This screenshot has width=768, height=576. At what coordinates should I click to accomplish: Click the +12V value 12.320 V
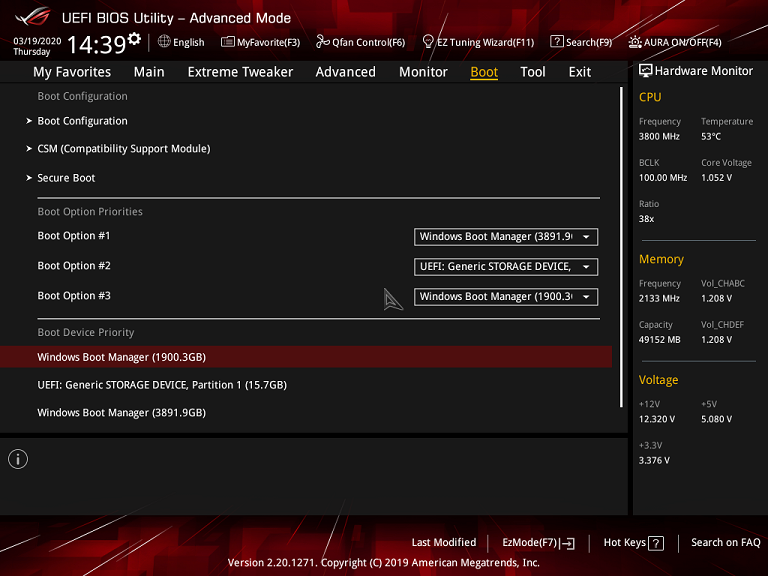657,419
